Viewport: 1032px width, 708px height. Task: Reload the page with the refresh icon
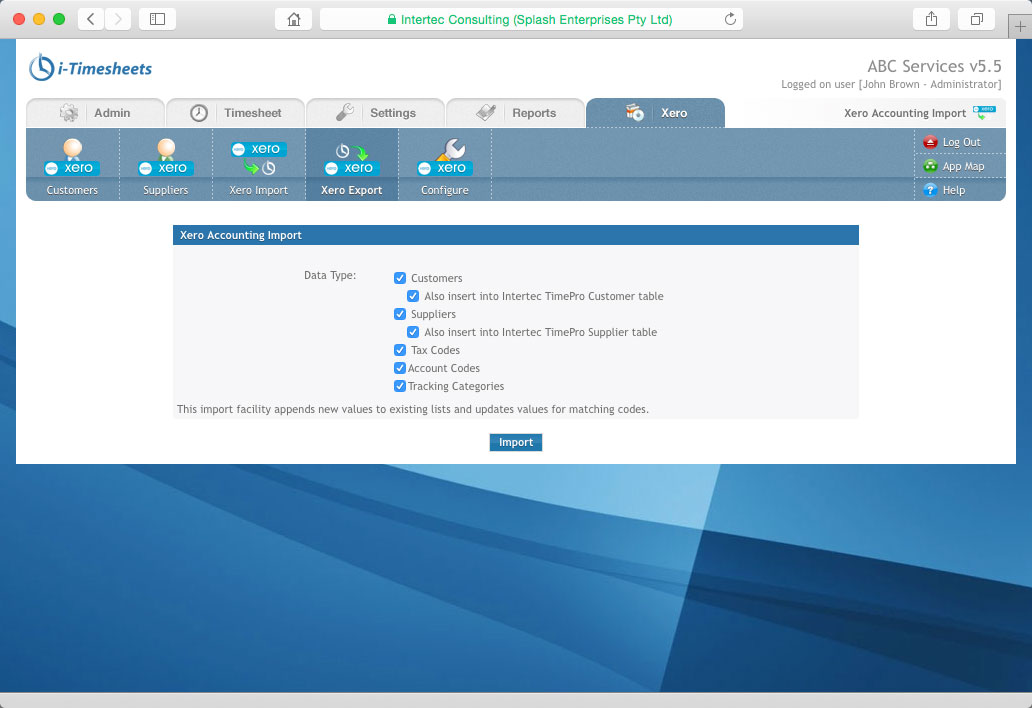tap(730, 19)
